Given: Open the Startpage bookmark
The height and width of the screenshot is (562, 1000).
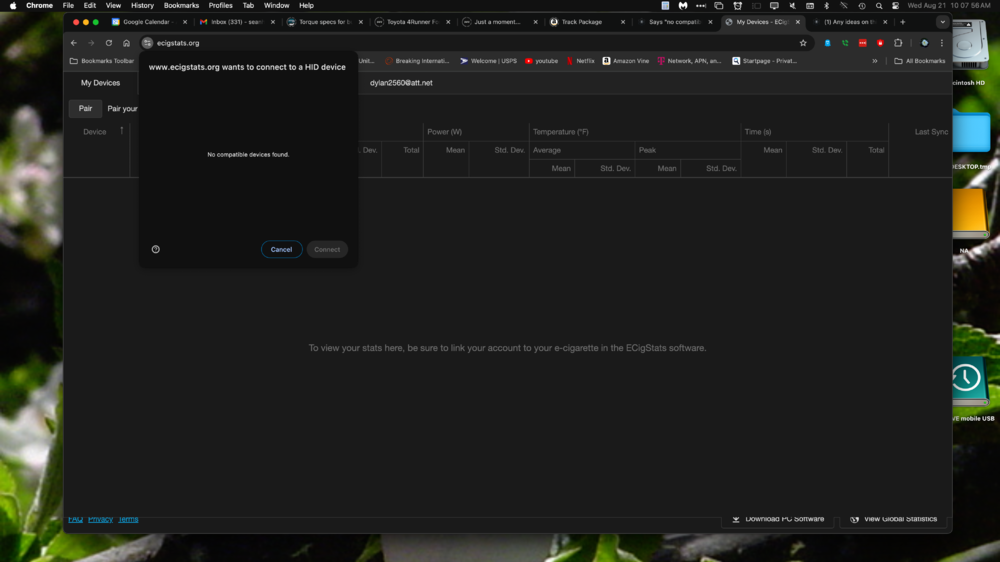Looking at the screenshot, I should coord(764,61).
